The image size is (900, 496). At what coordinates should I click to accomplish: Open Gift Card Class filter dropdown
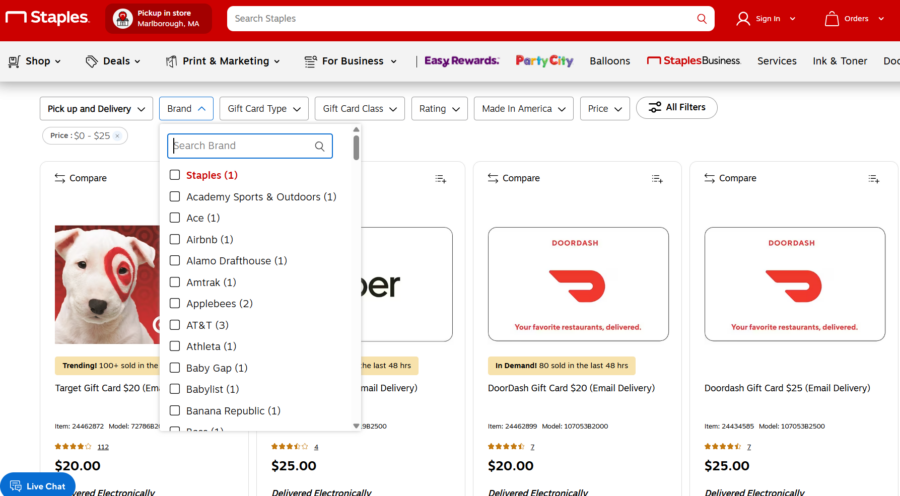click(x=359, y=108)
